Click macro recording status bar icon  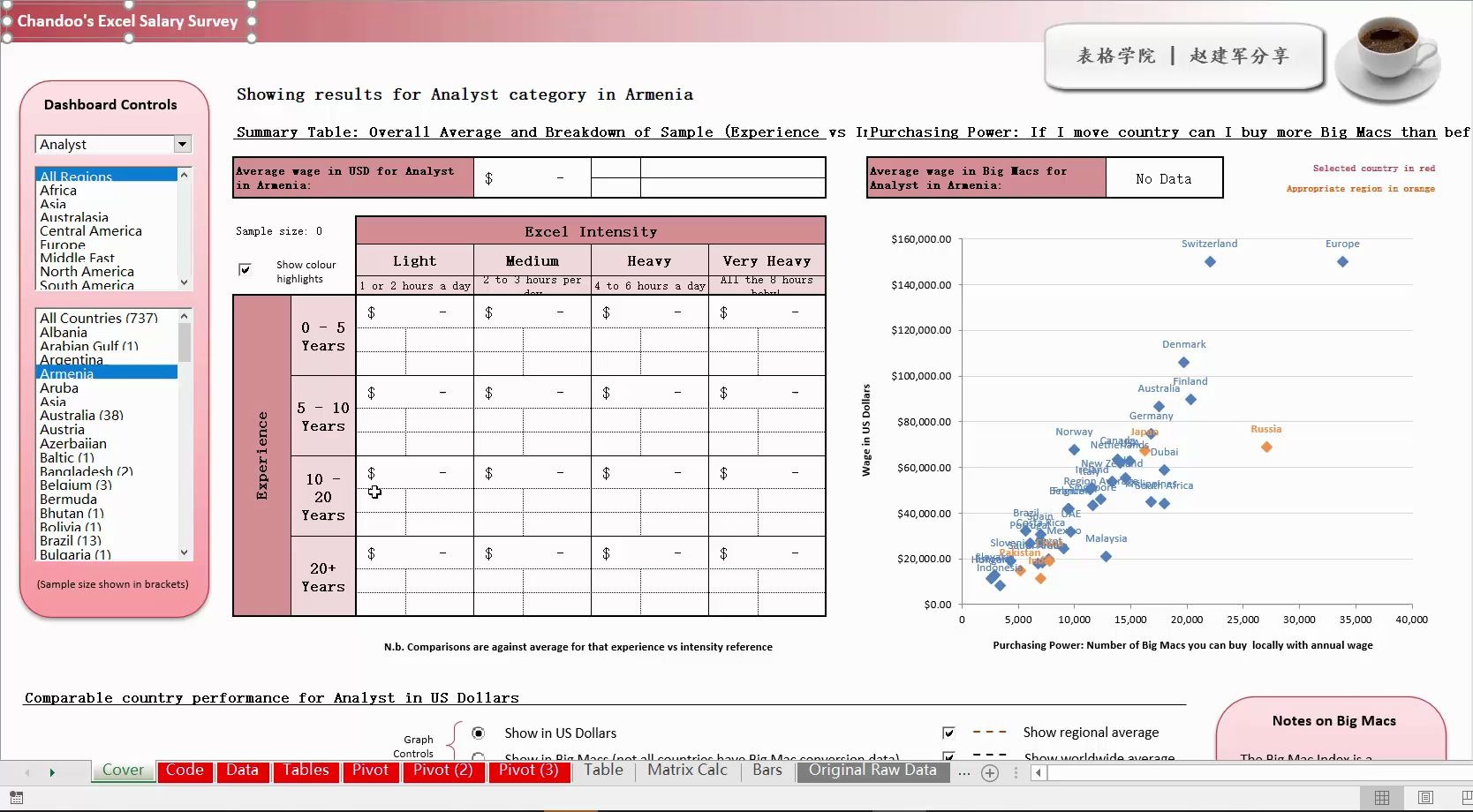click(x=16, y=797)
